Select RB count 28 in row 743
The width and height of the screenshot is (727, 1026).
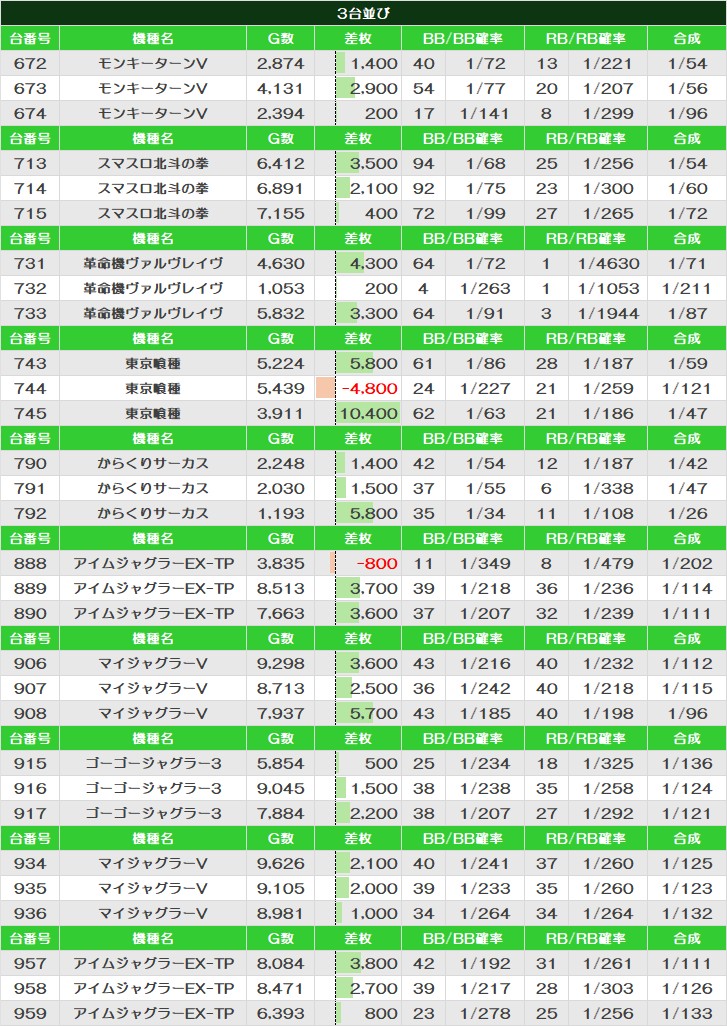(546, 363)
